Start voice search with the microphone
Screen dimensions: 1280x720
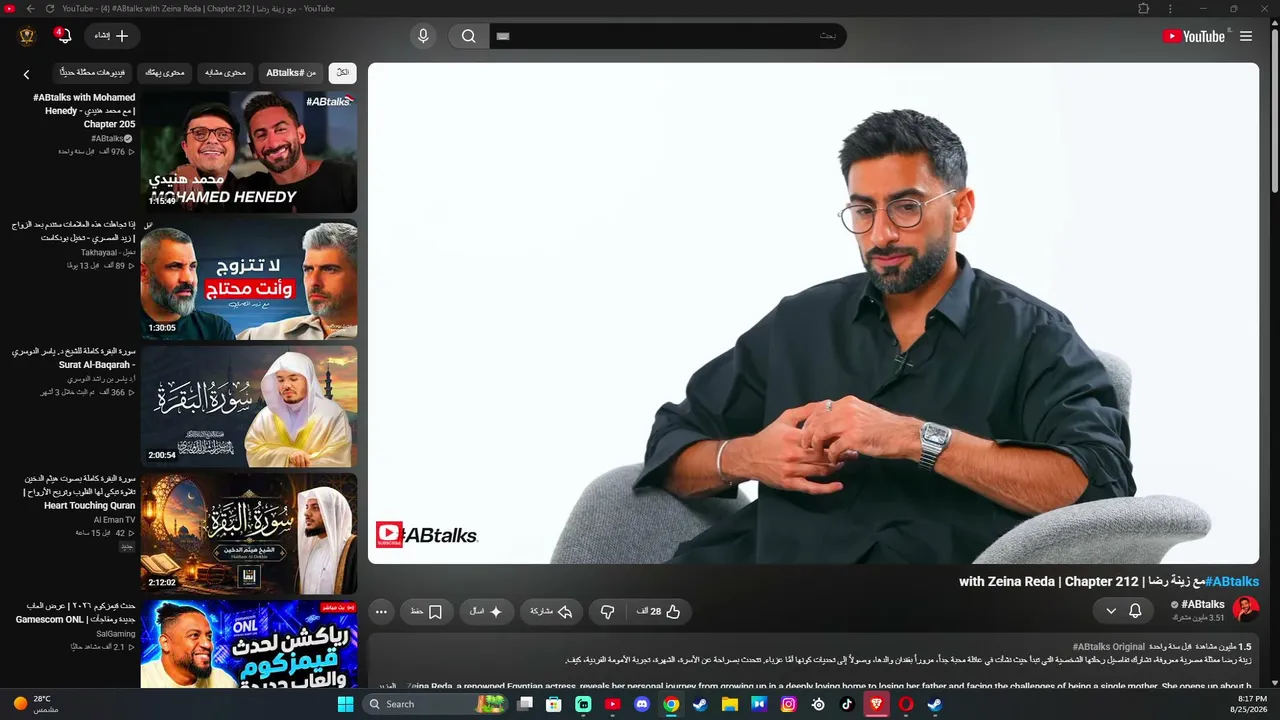[x=423, y=36]
